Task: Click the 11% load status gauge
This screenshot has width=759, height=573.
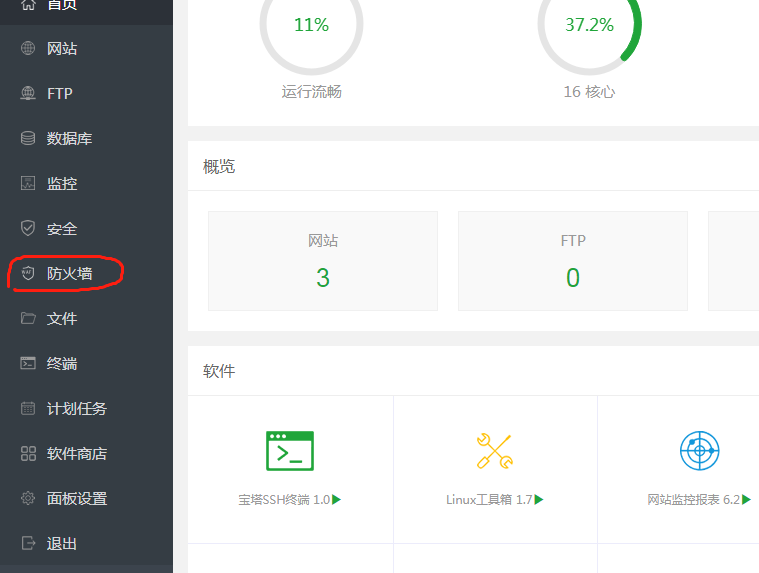Action: coord(311,25)
